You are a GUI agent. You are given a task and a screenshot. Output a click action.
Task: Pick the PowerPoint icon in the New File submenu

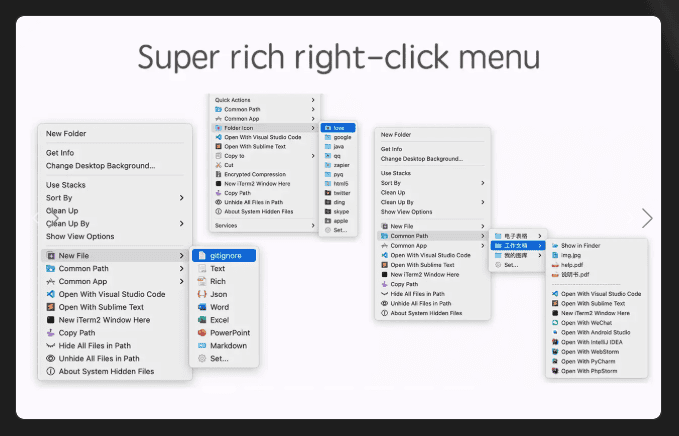click(202, 333)
